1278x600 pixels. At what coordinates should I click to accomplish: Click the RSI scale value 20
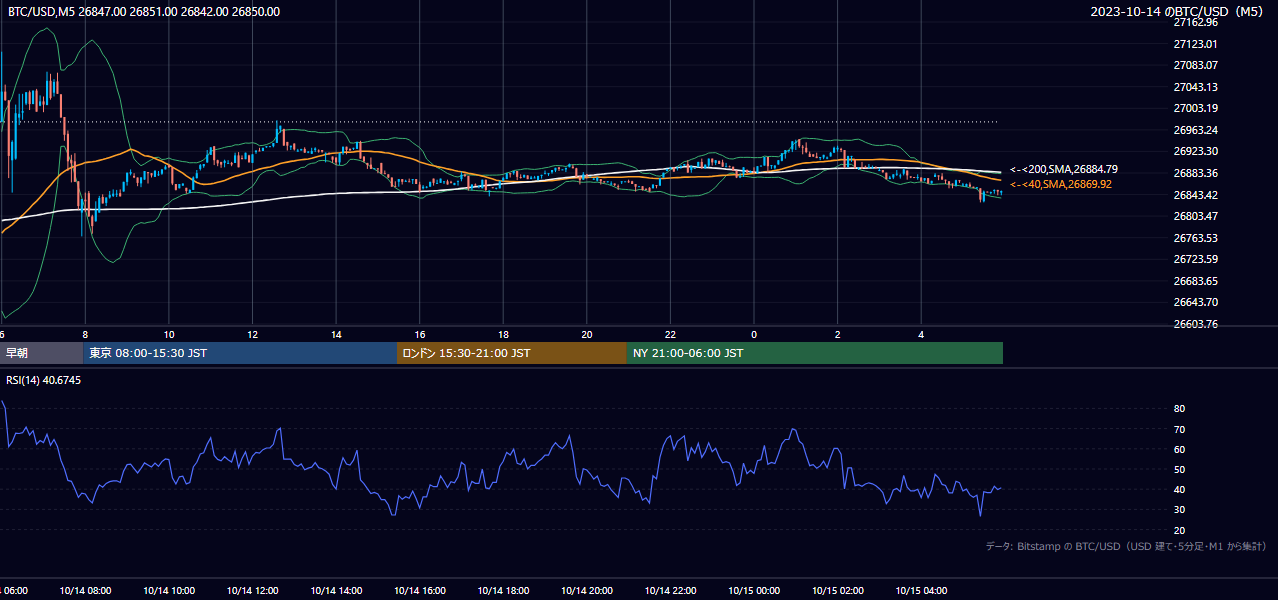(x=1180, y=530)
